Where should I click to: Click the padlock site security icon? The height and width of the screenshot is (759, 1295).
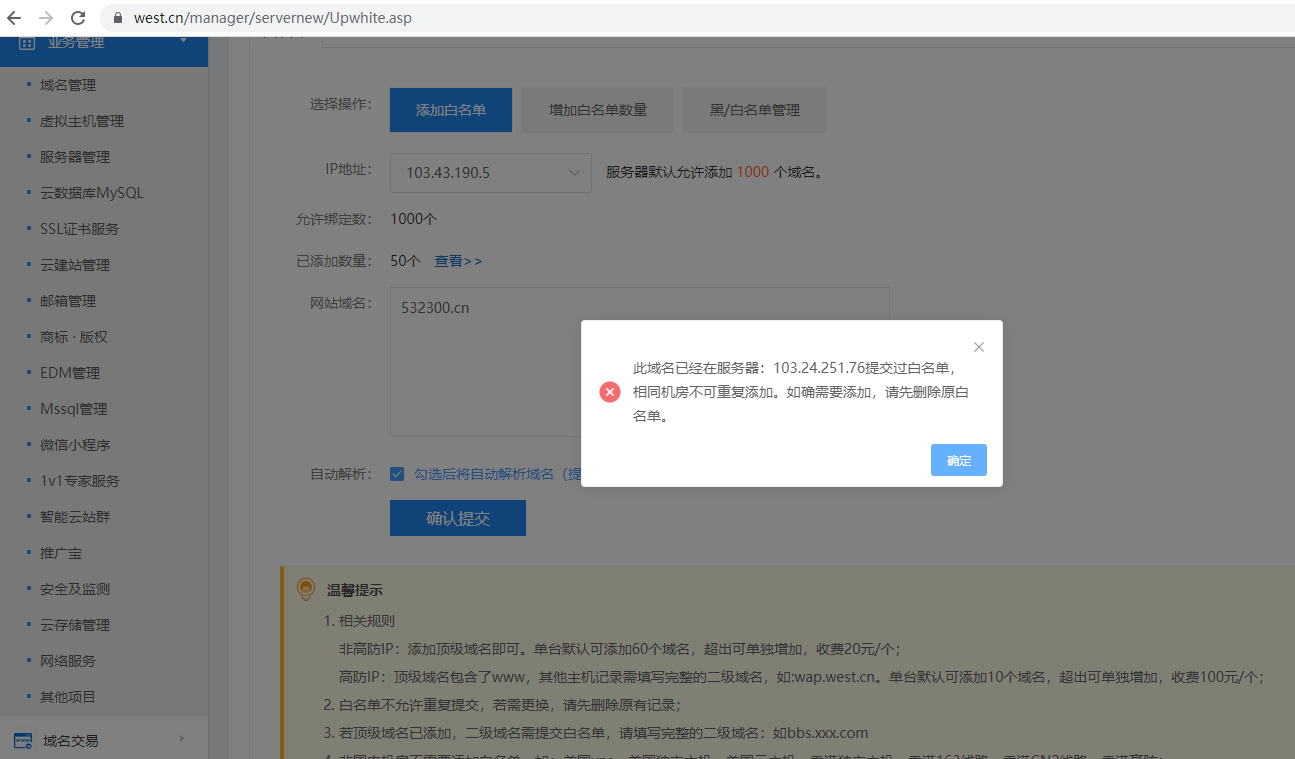(117, 18)
